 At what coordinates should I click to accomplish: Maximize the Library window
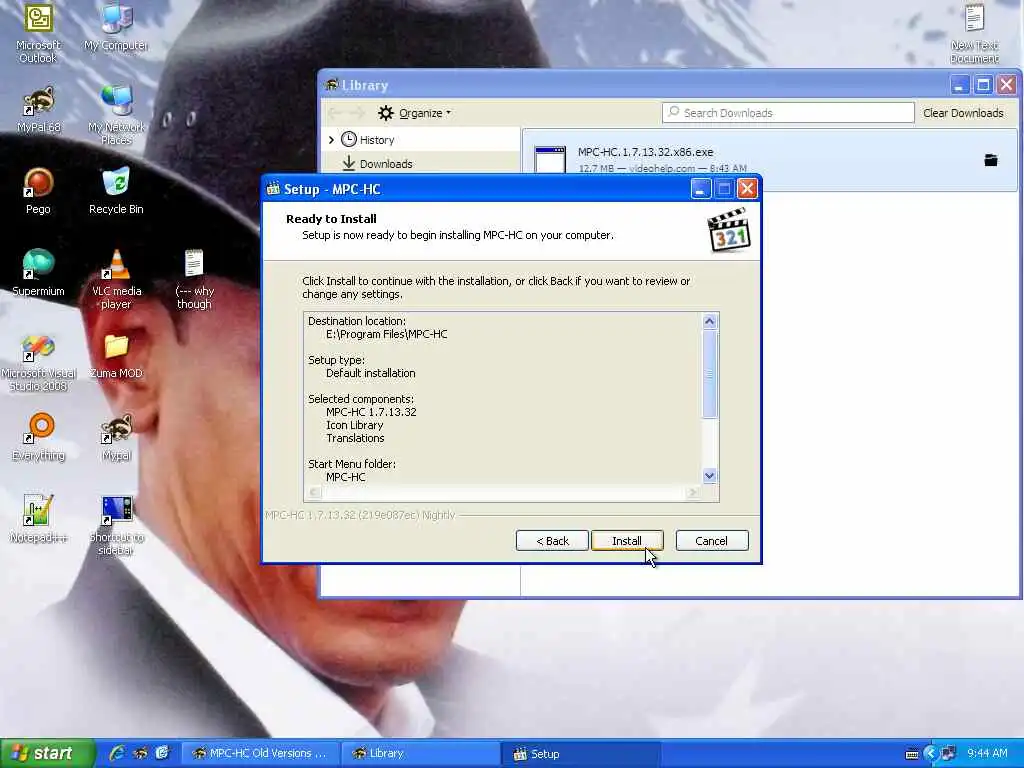click(x=983, y=85)
